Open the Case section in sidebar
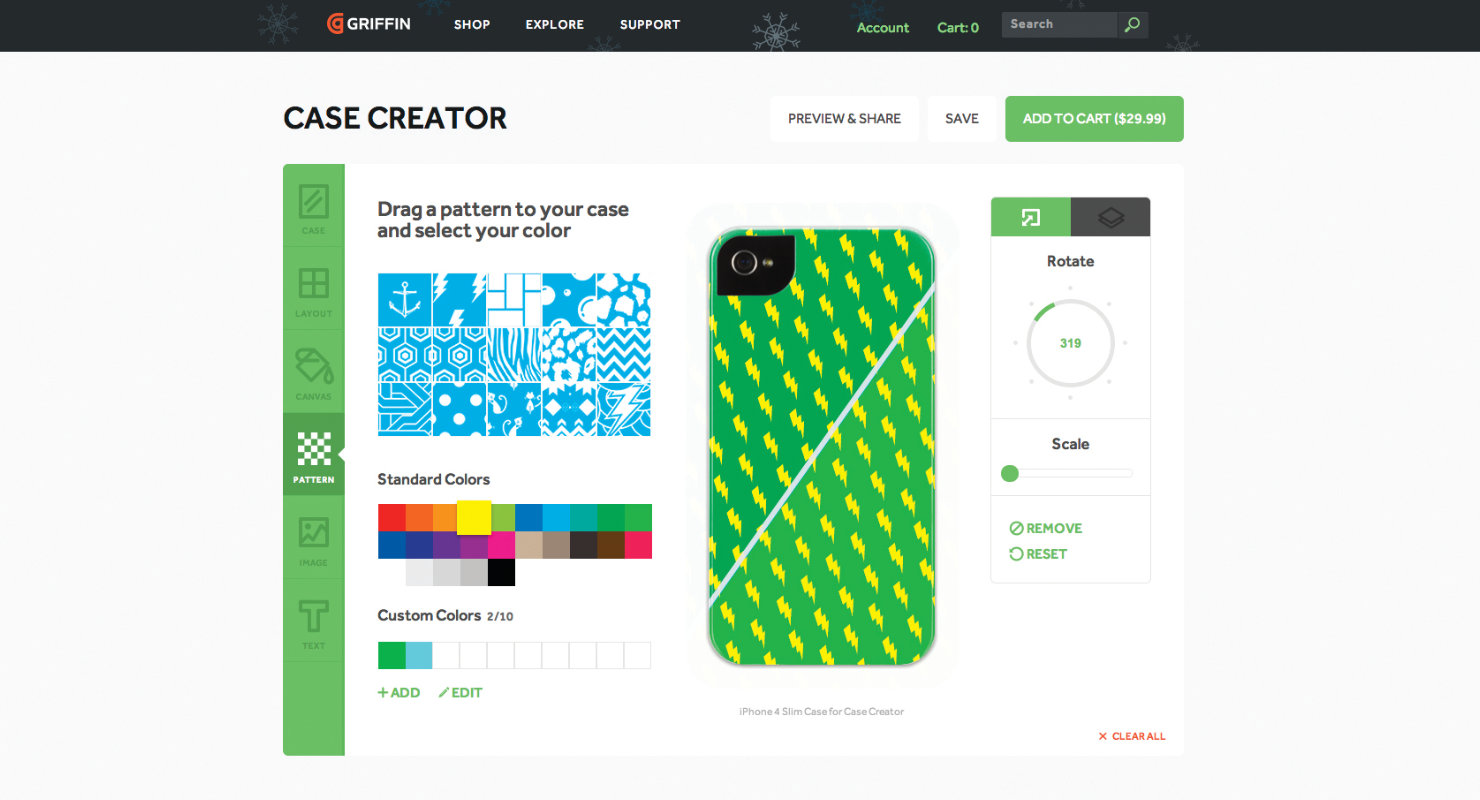The width and height of the screenshot is (1480, 800). (314, 206)
